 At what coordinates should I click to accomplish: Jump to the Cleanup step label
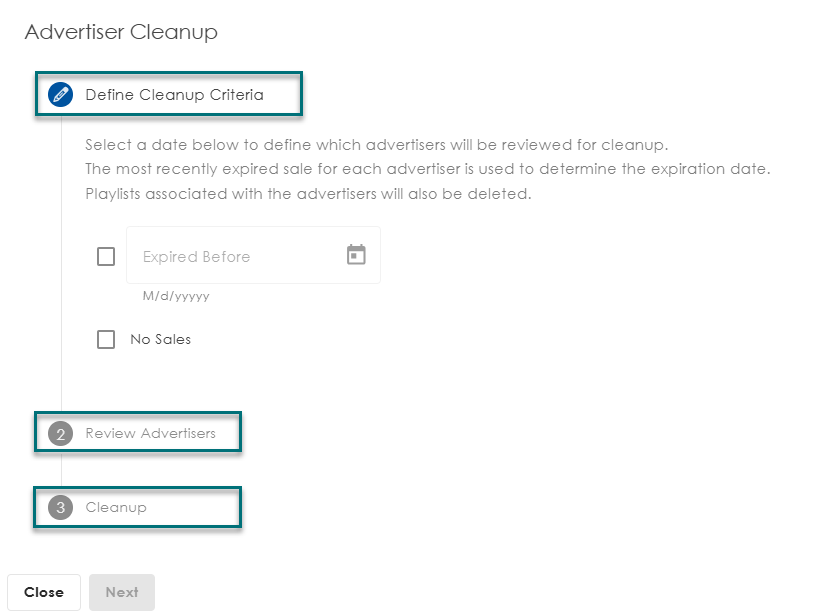click(116, 507)
